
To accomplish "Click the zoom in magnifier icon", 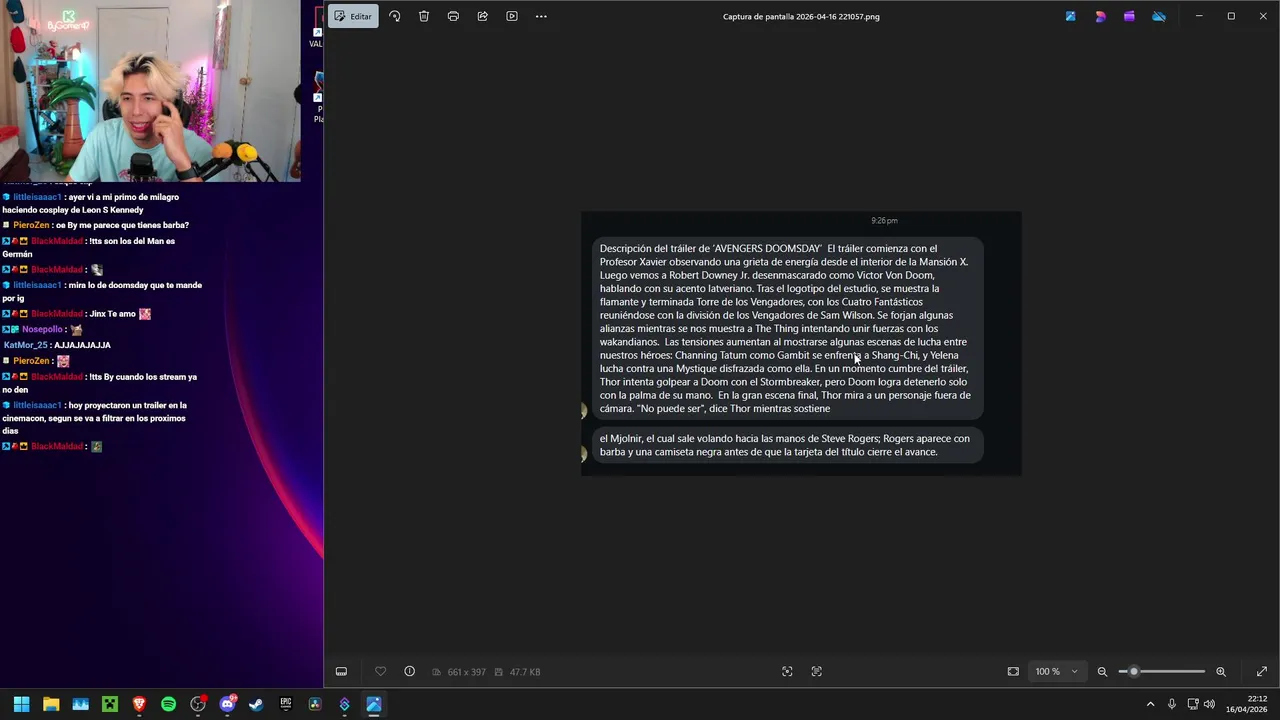I will [1221, 671].
